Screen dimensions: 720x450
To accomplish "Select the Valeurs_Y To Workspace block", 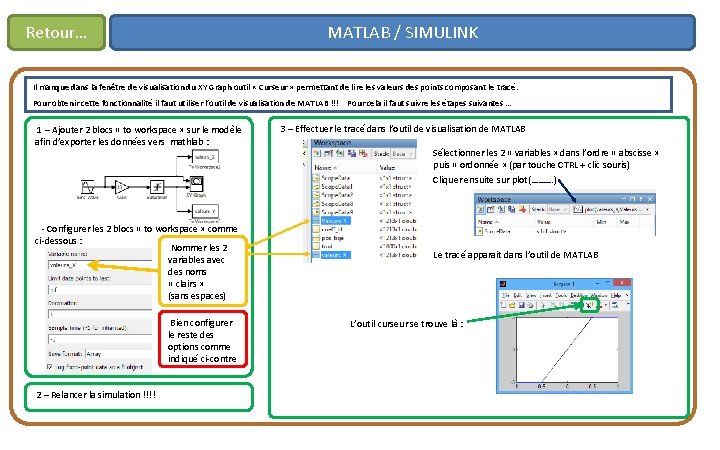I will point(205,211).
